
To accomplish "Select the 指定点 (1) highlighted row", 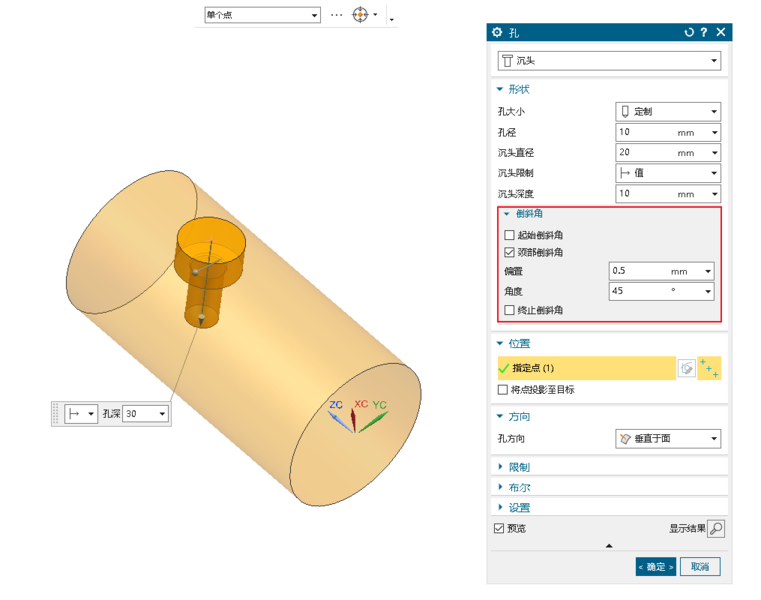I will 586,368.
